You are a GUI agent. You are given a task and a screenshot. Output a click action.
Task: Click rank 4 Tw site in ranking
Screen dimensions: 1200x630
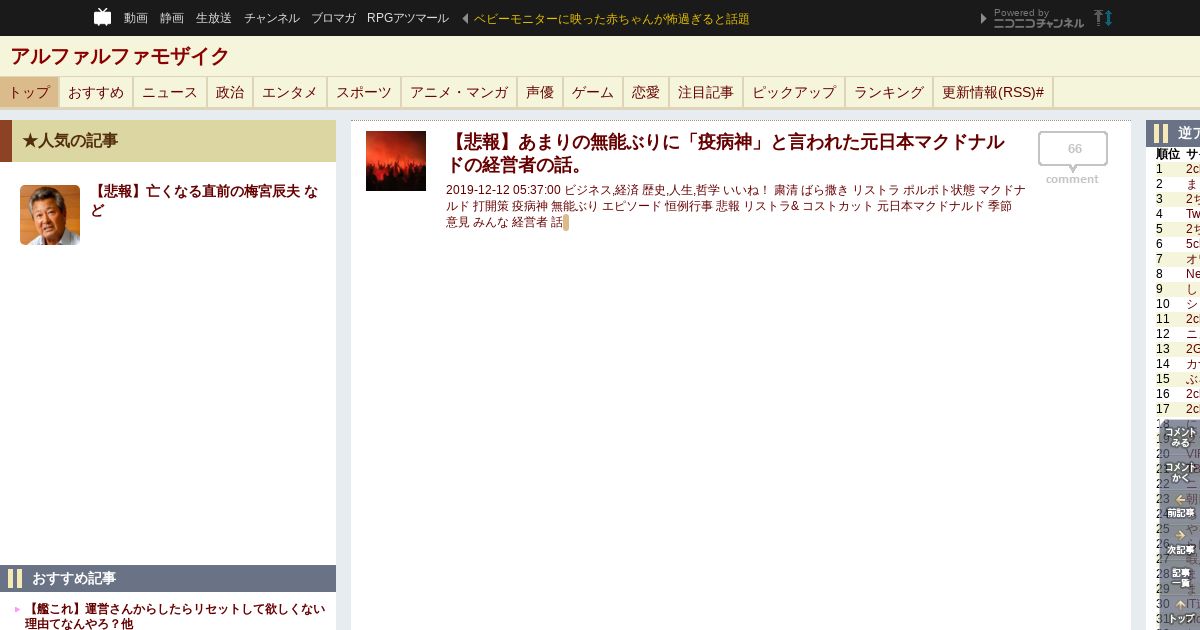point(1192,214)
